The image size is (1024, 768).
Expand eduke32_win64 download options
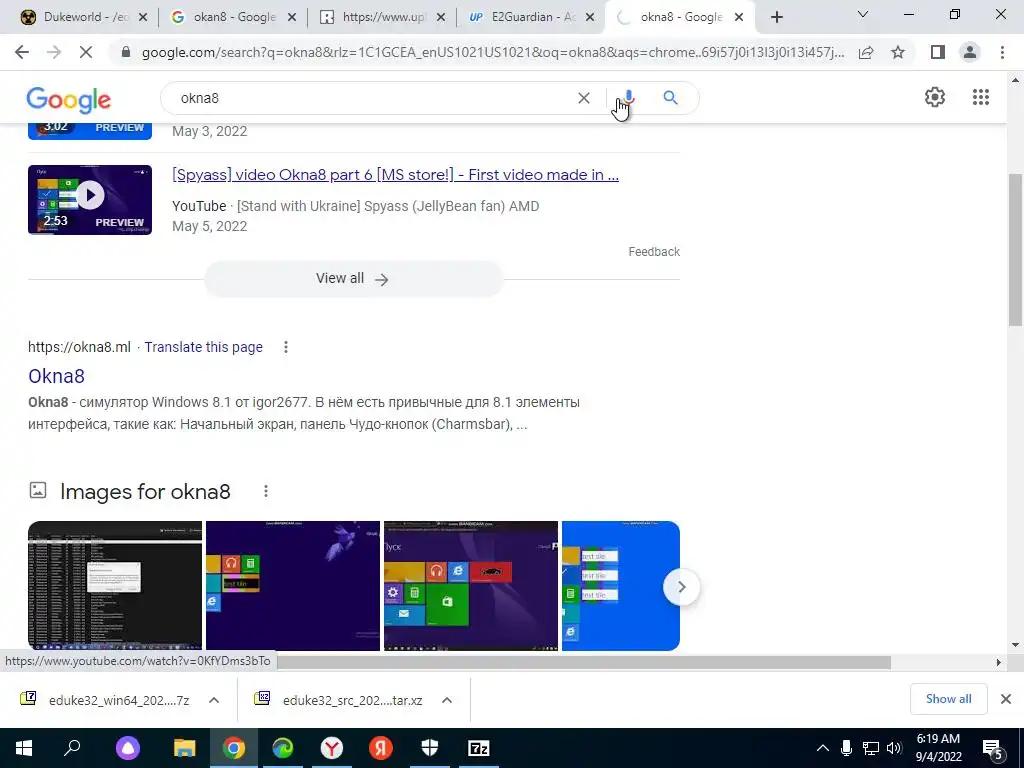coord(214,700)
